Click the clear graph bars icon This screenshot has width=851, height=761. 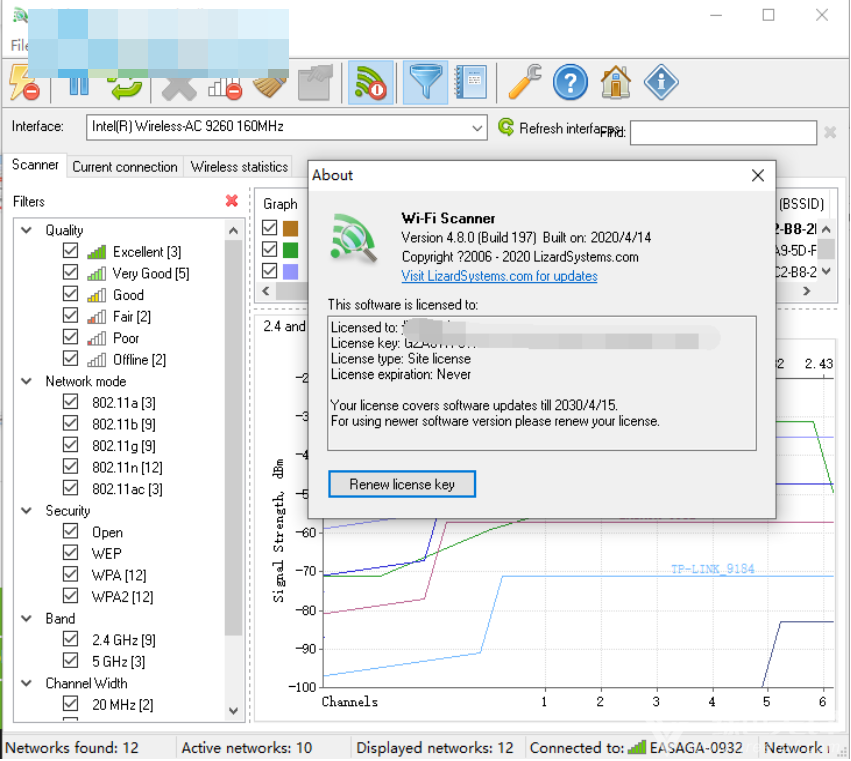pos(225,88)
